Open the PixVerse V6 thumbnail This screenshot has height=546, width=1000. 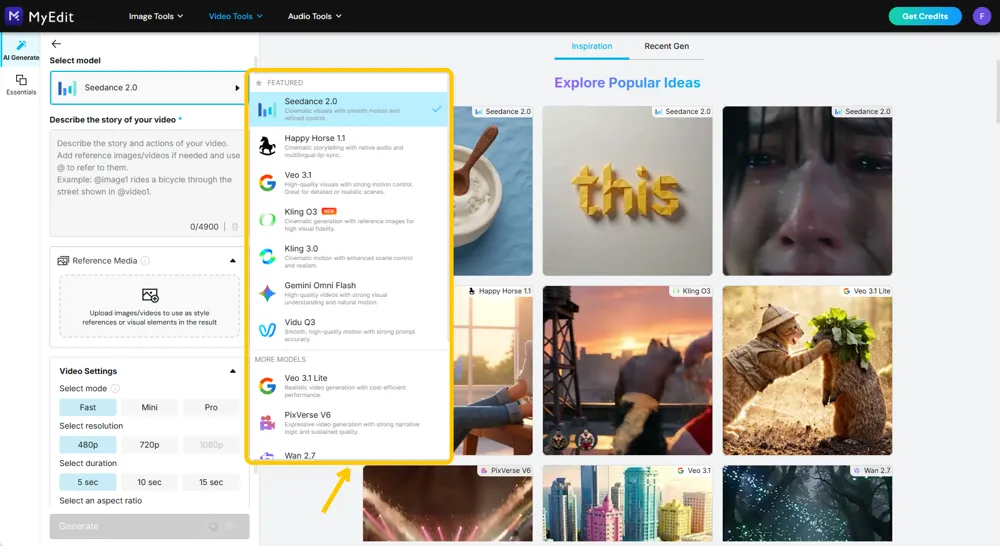coord(448,503)
